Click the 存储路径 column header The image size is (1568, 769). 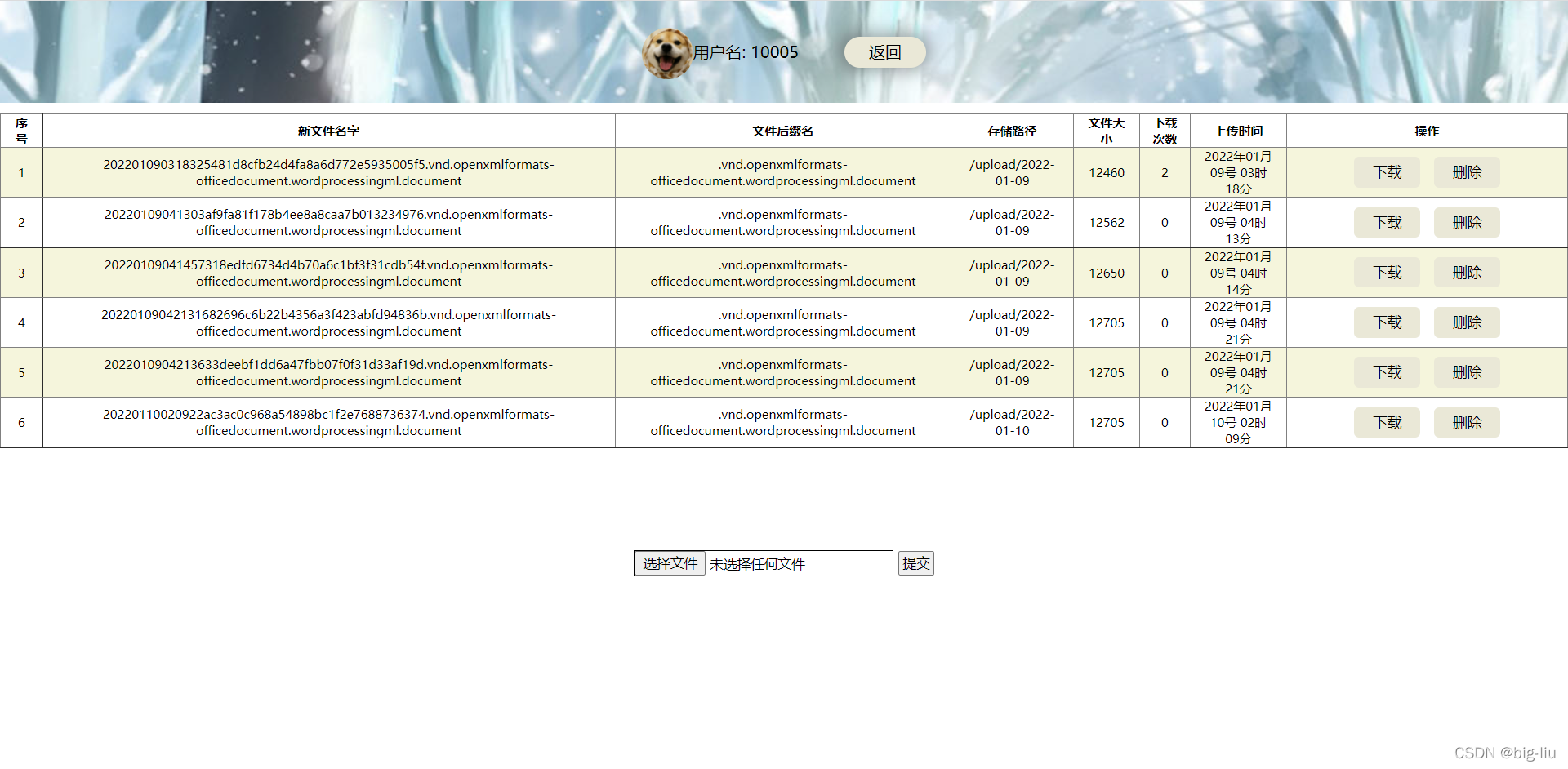pyautogui.click(x=1012, y=131)
